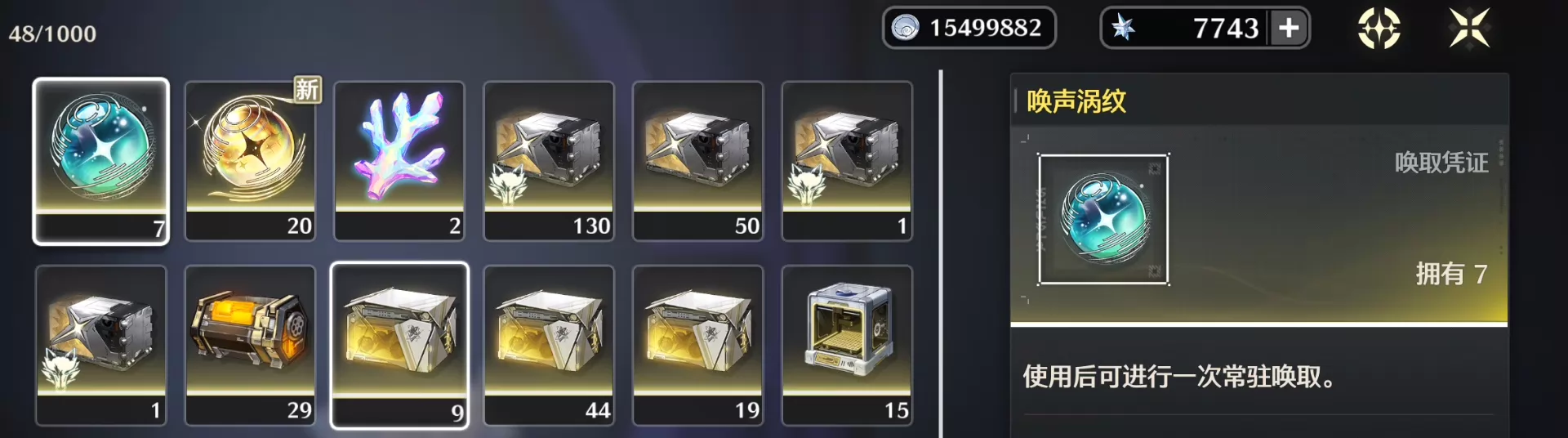Close the inventory with the X icon
Image resolution: width=1568 pixels, height=438 pixels.
pyautogui.click(x=1469, y=28)
